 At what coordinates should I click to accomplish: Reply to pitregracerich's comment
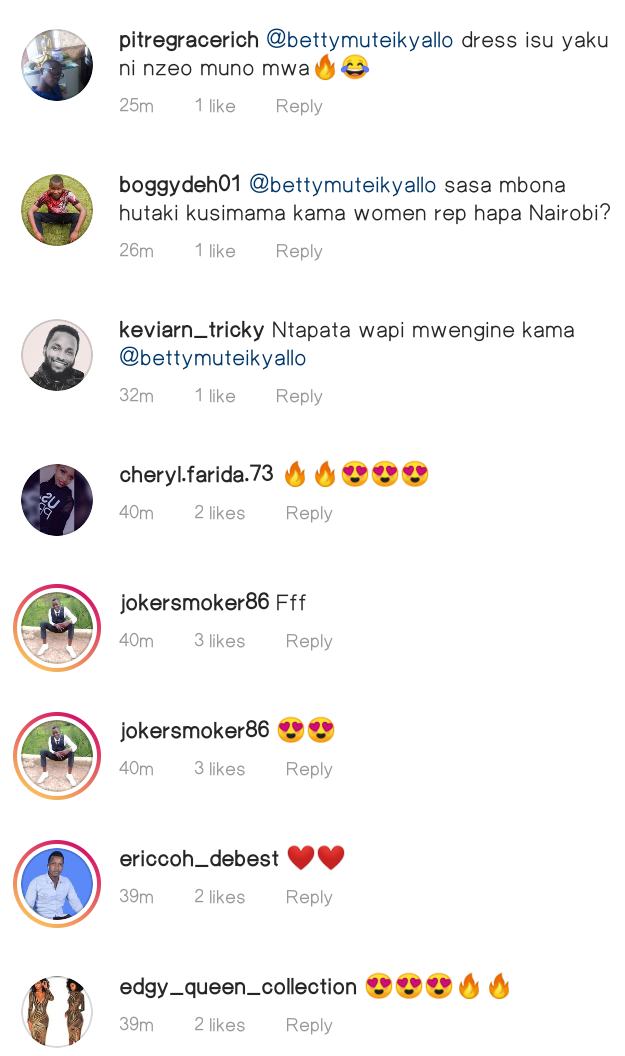coord(299,106)
